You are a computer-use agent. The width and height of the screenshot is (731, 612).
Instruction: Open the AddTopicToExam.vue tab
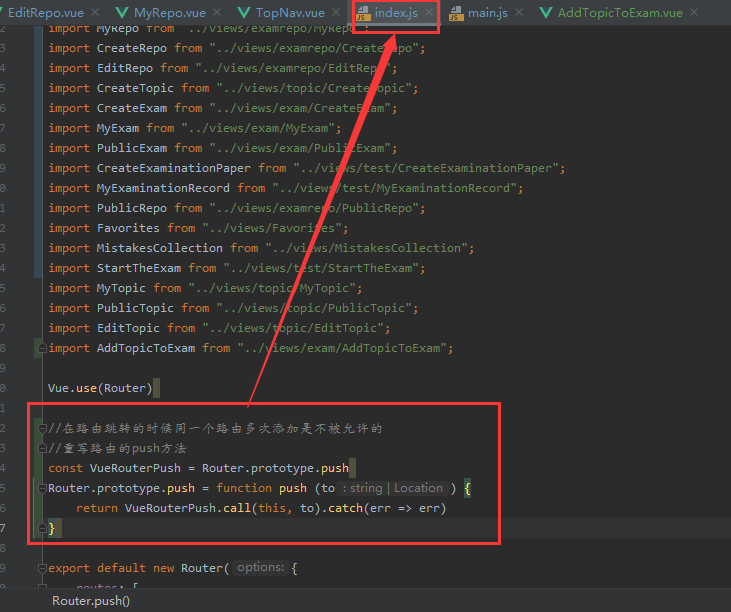click(x=620, y=13)
